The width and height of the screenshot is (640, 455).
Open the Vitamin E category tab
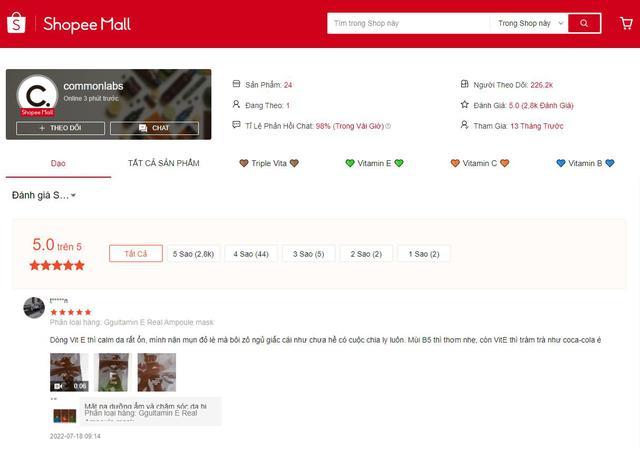click(374, 163)
